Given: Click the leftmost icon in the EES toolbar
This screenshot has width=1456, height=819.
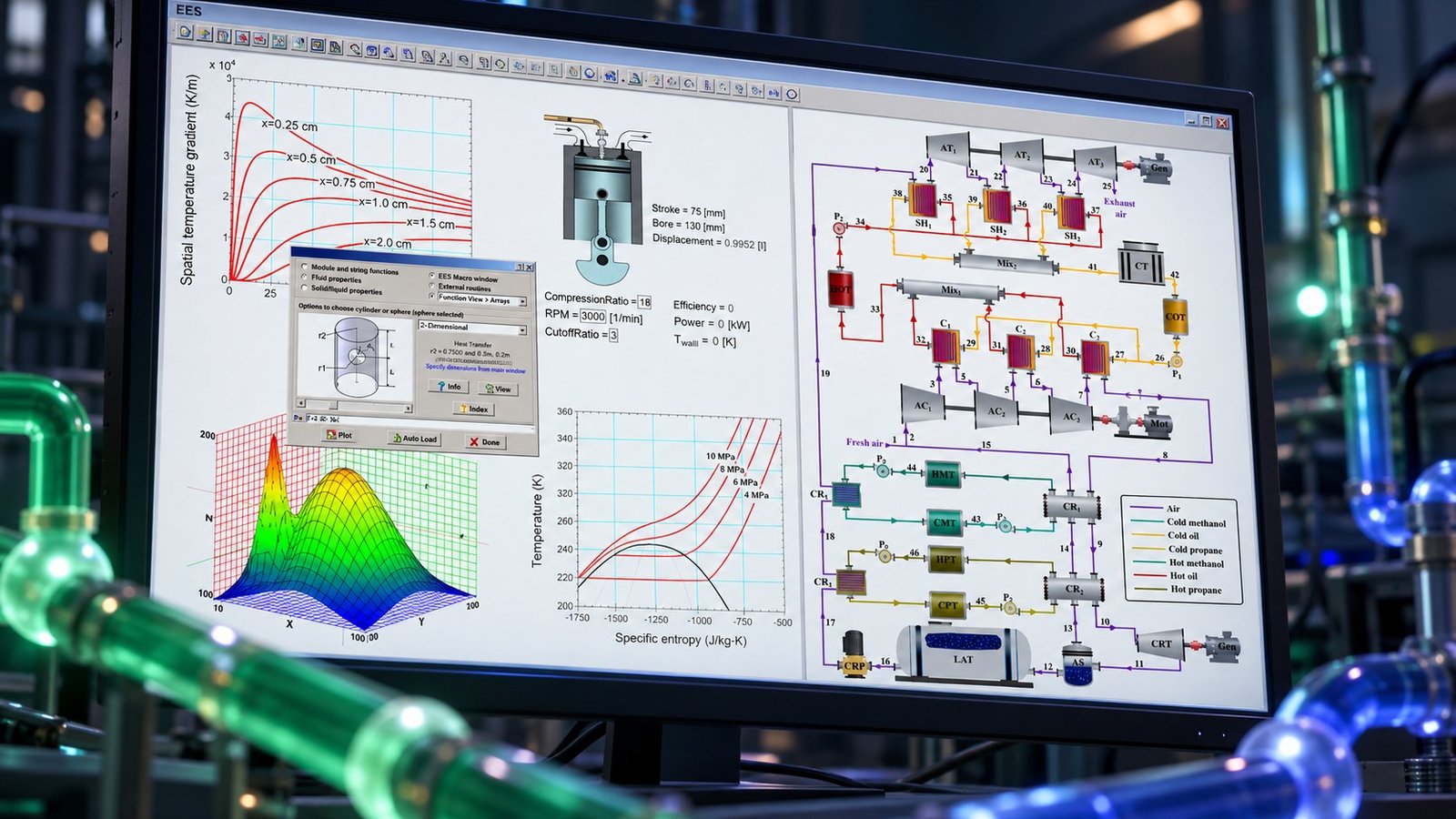Looking at the screenshot, I should coord(186,32).
